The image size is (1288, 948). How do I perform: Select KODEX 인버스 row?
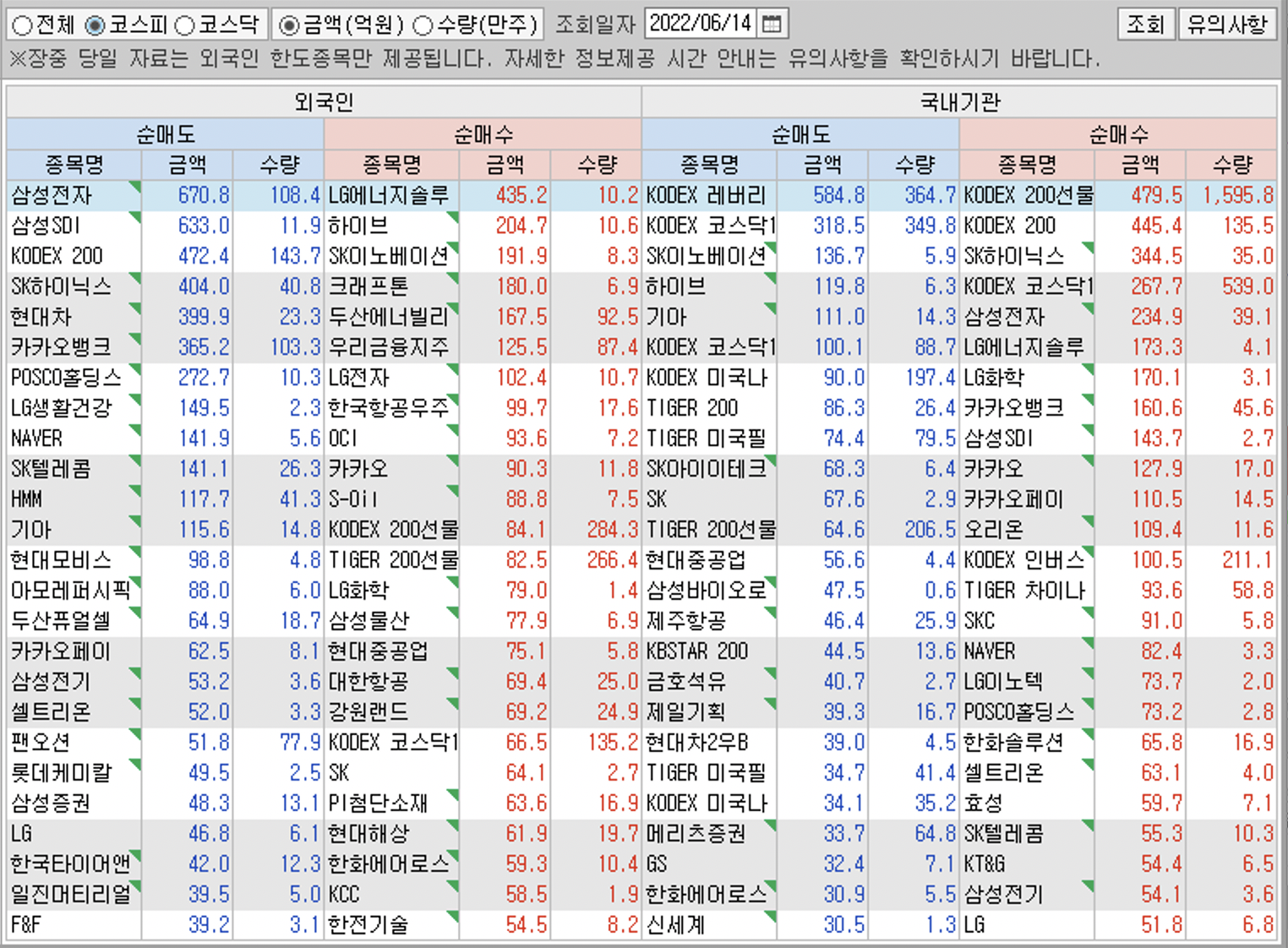coord(1027,560)
